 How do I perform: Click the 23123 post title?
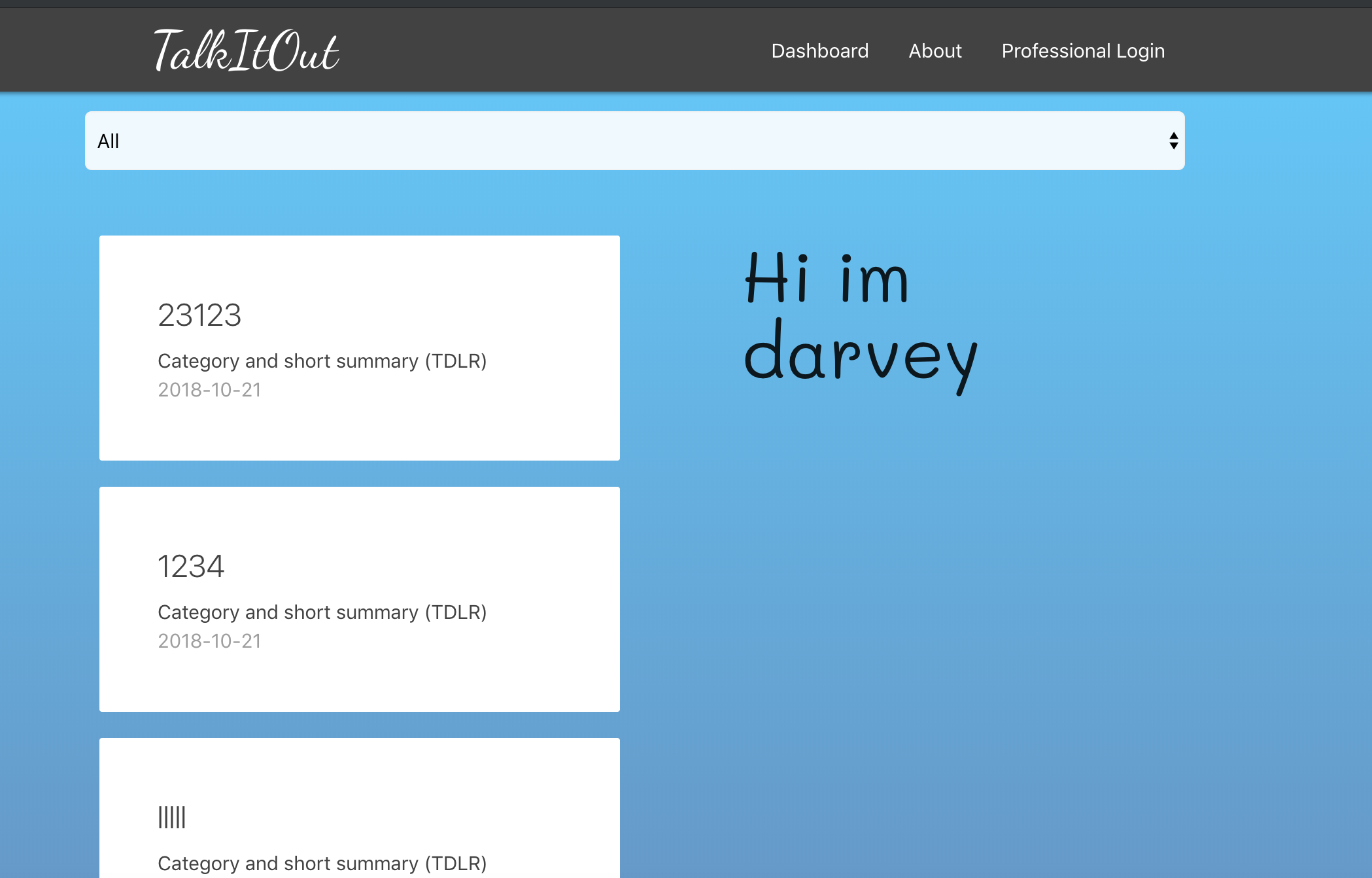[x=199, y=315]
